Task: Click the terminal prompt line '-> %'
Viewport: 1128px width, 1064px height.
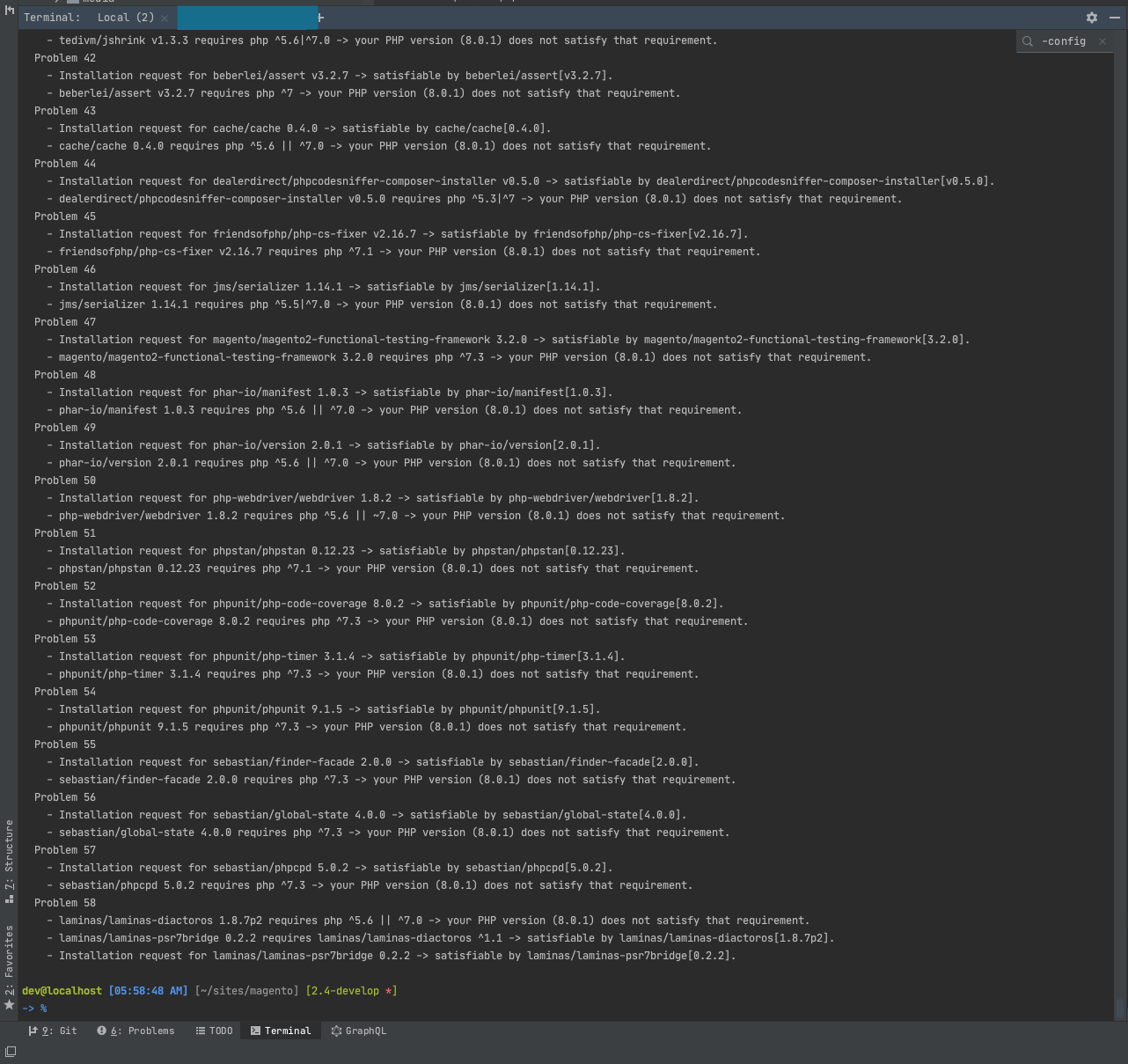Action: point(34,1009)
